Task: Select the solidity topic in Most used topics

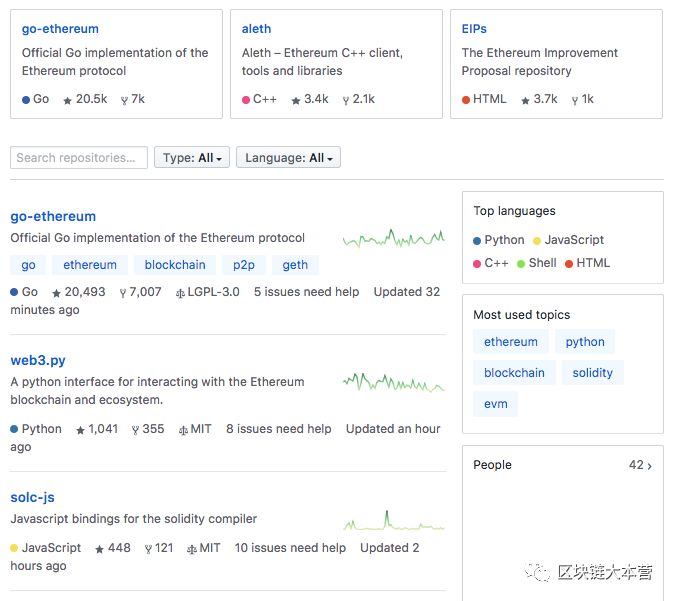Action: [592, 372]
